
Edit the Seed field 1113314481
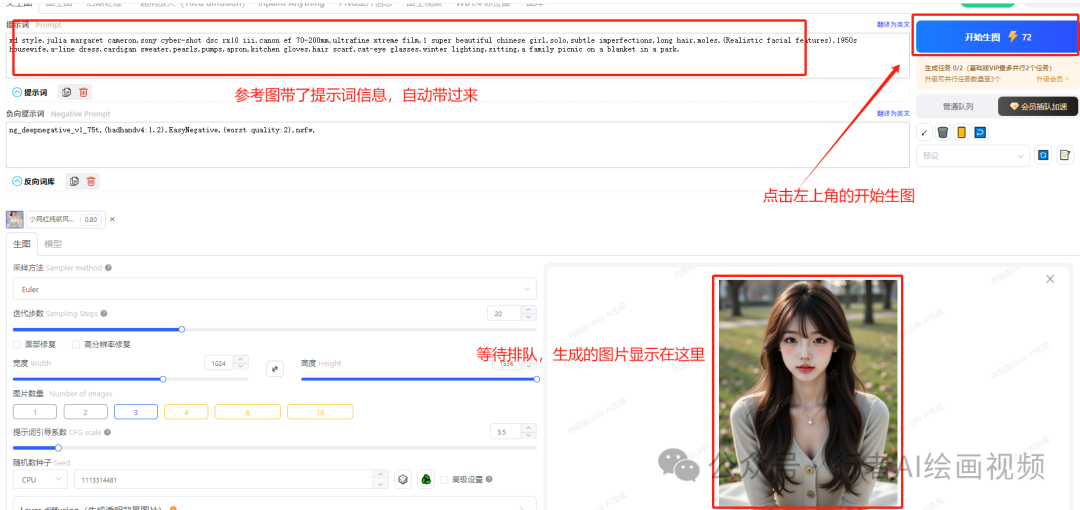[224, 479]
